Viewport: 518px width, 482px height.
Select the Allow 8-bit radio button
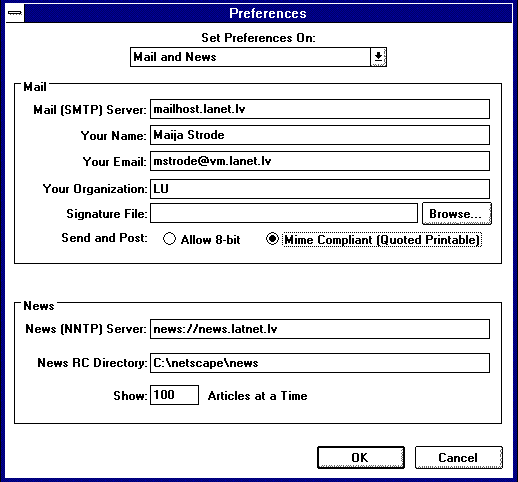169,239
